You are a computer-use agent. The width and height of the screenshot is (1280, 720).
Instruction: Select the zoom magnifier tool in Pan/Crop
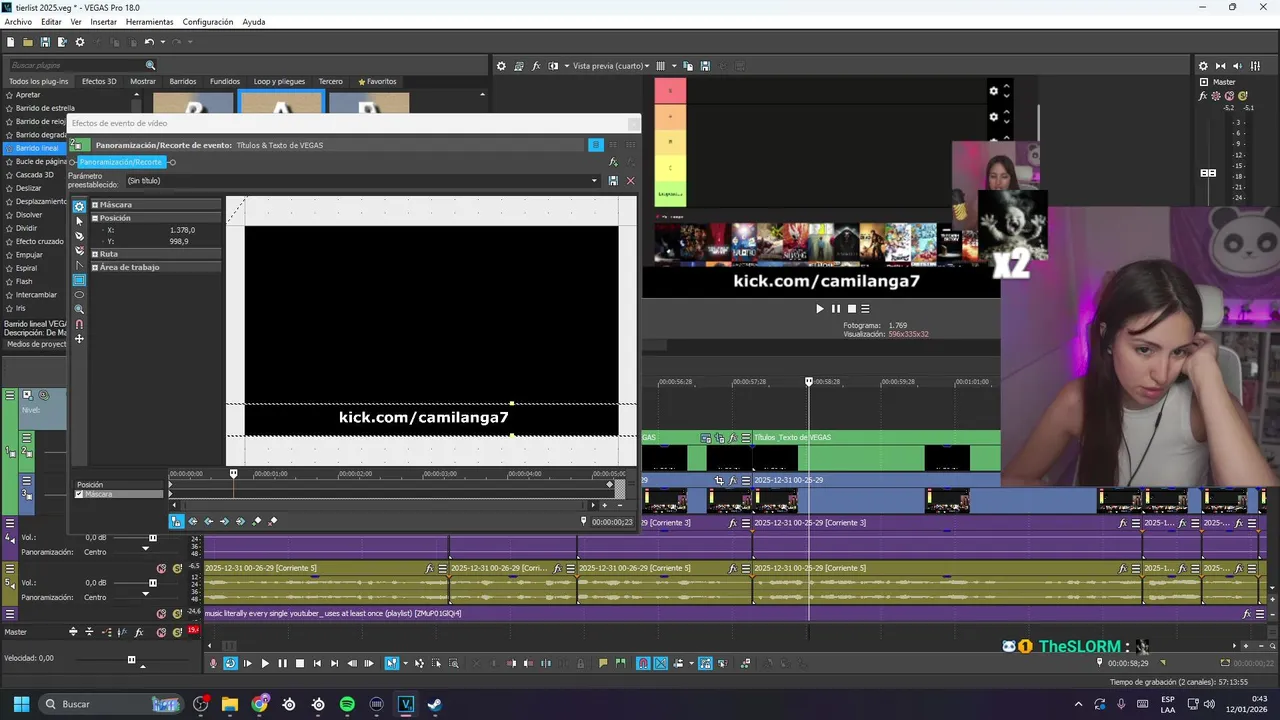[x=79, y=309]
